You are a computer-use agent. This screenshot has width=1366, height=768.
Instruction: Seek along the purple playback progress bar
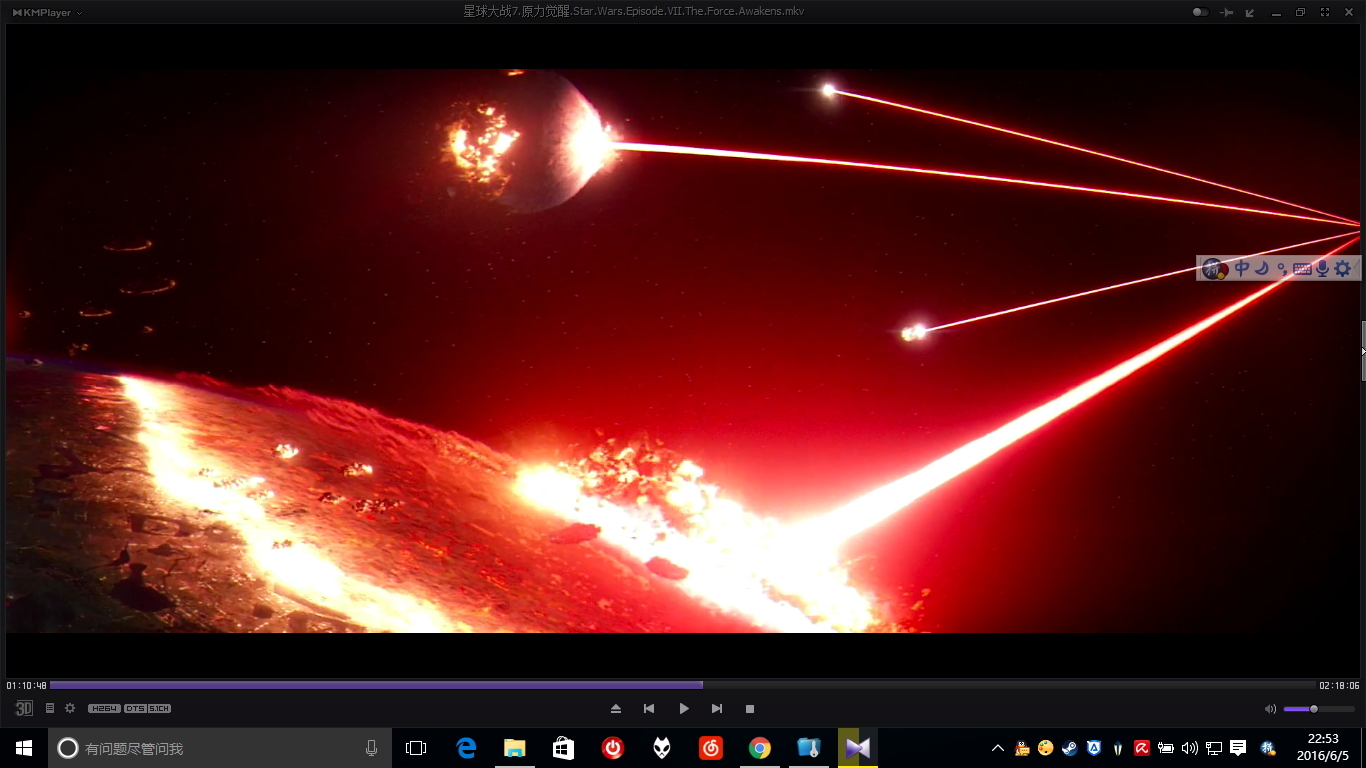683,685
